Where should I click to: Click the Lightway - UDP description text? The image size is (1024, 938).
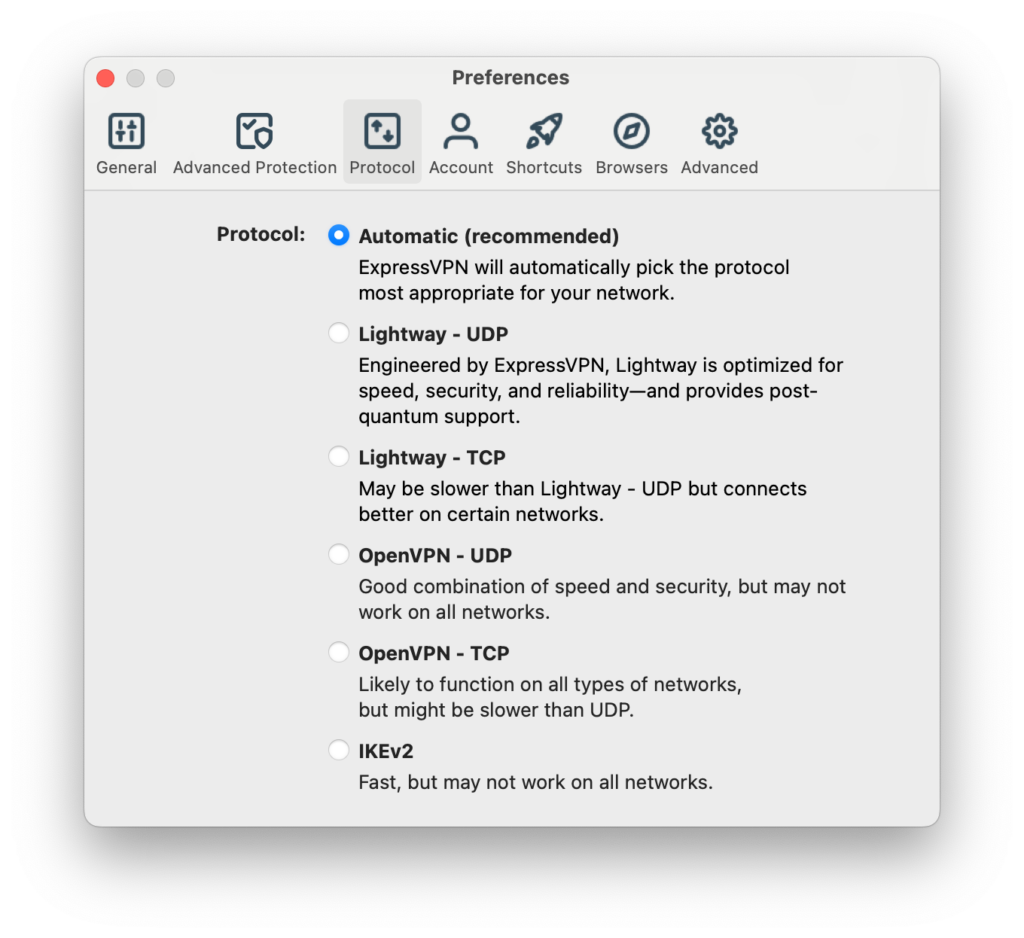pos(601,391)
